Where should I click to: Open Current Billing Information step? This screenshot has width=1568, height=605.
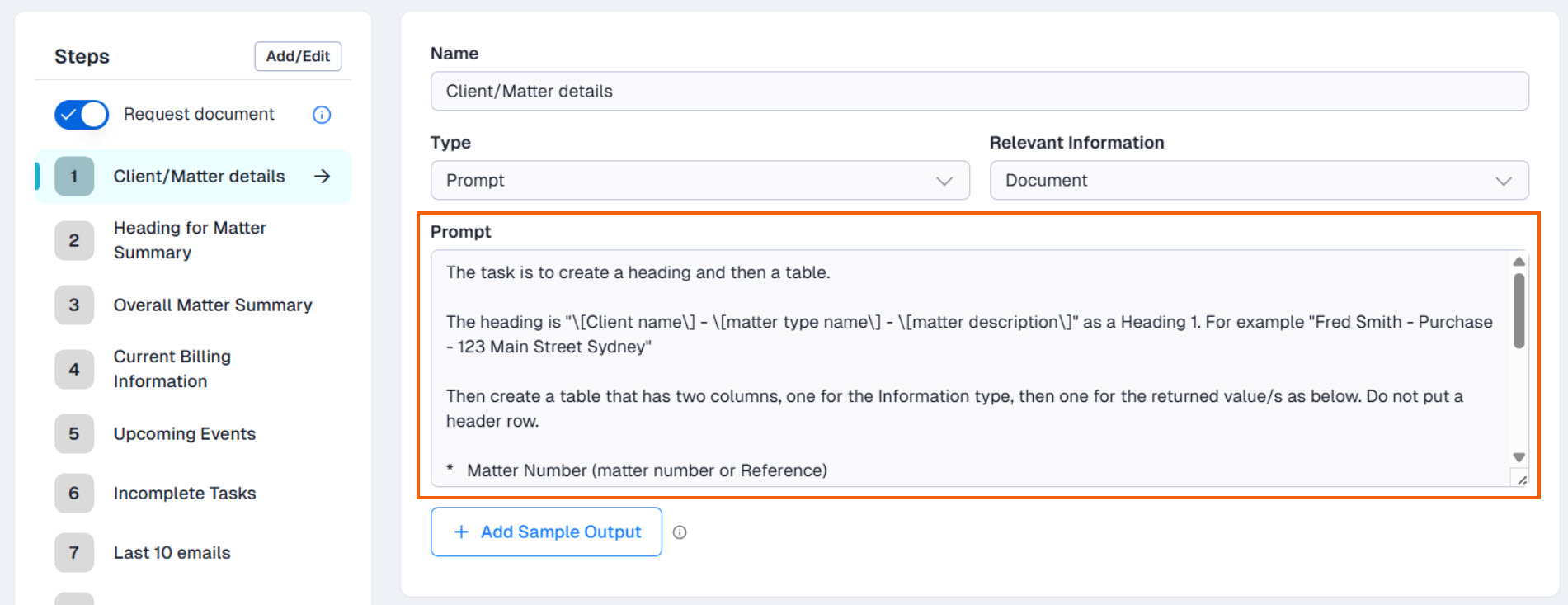(x=172, y=369)
